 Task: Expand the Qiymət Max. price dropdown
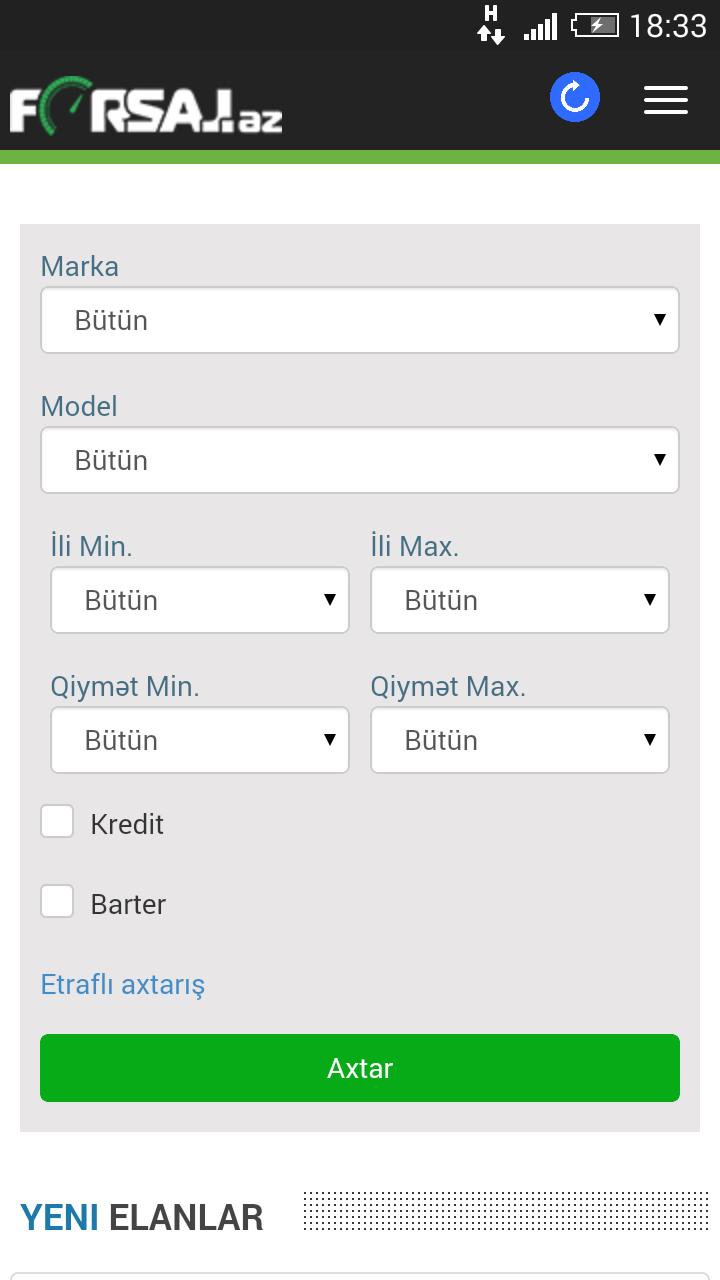[520, 740]
